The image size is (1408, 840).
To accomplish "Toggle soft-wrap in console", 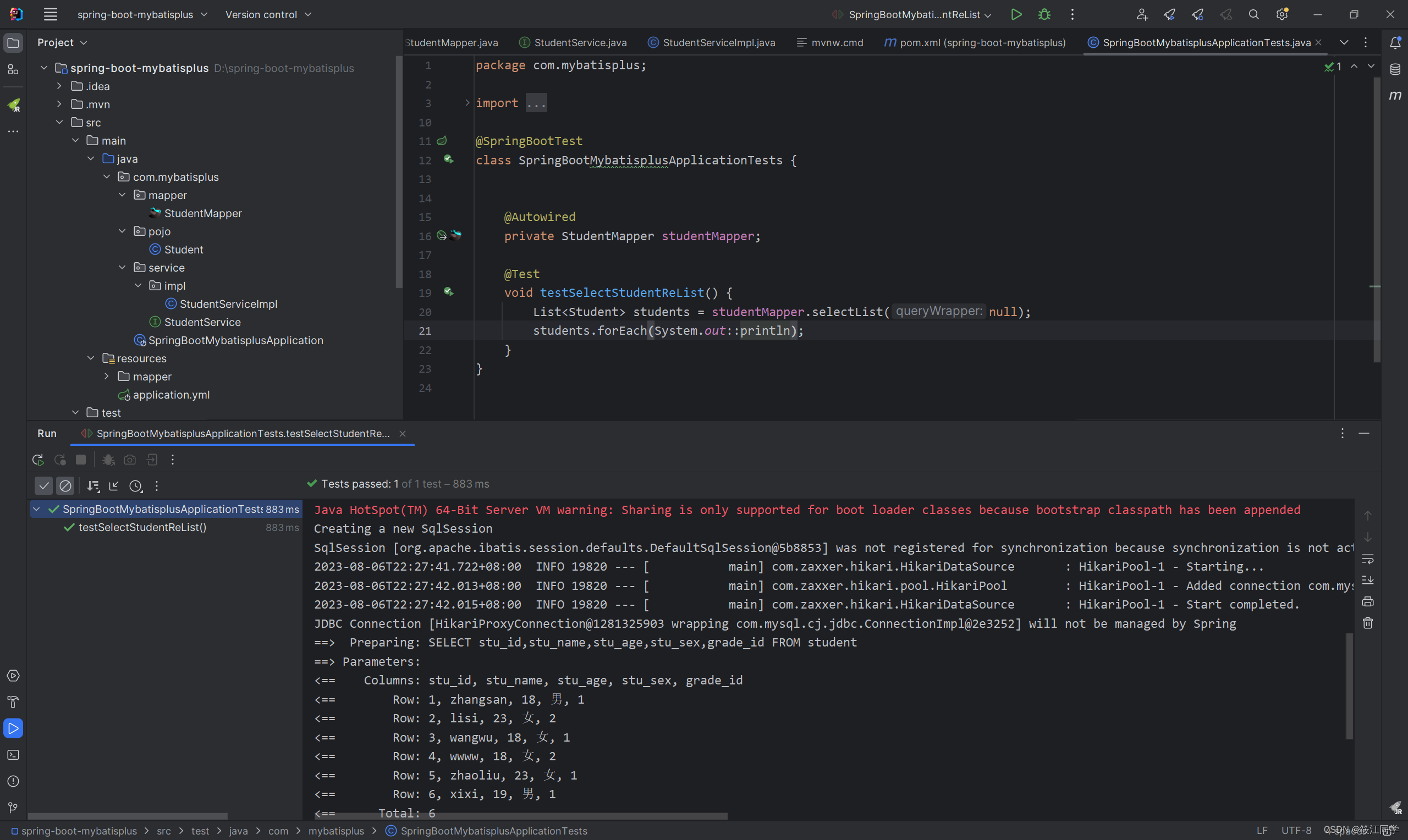I will coord(1367,559).
